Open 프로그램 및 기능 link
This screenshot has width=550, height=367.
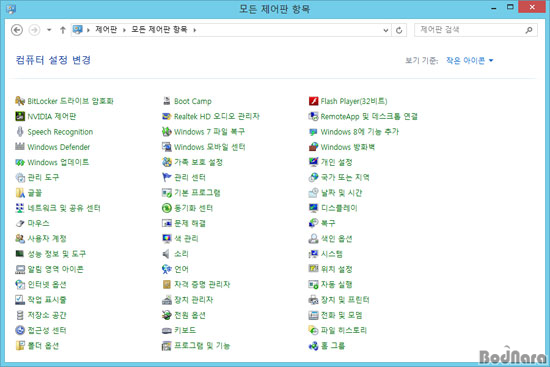tap(202, 346)
